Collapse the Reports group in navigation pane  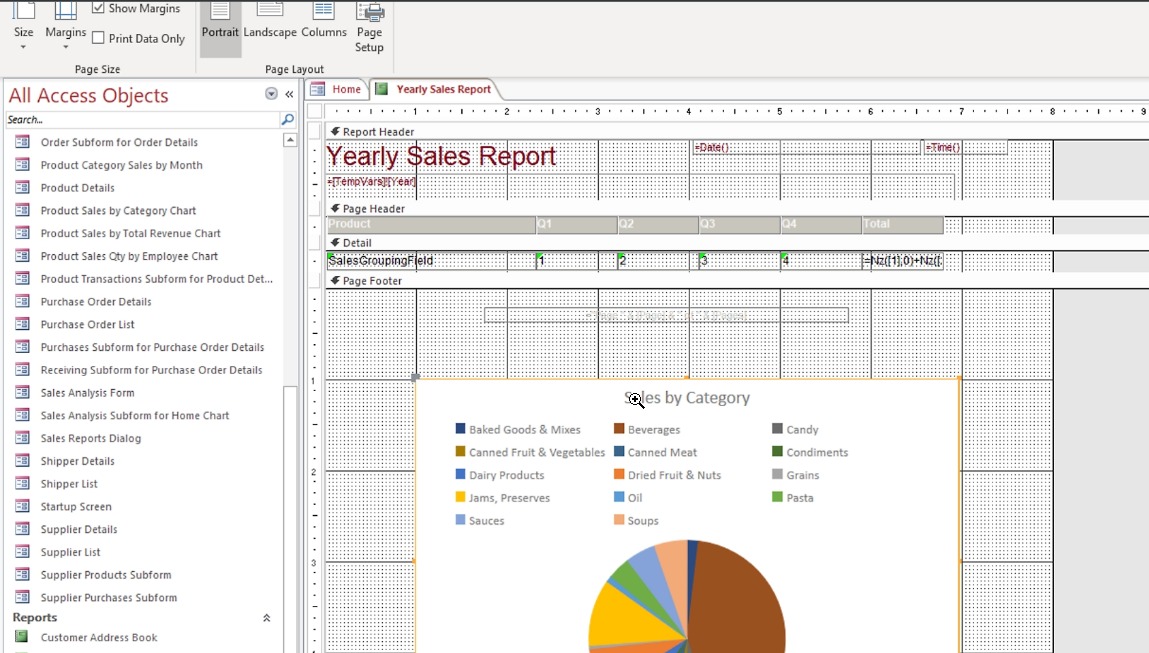(x=266, y=618)
